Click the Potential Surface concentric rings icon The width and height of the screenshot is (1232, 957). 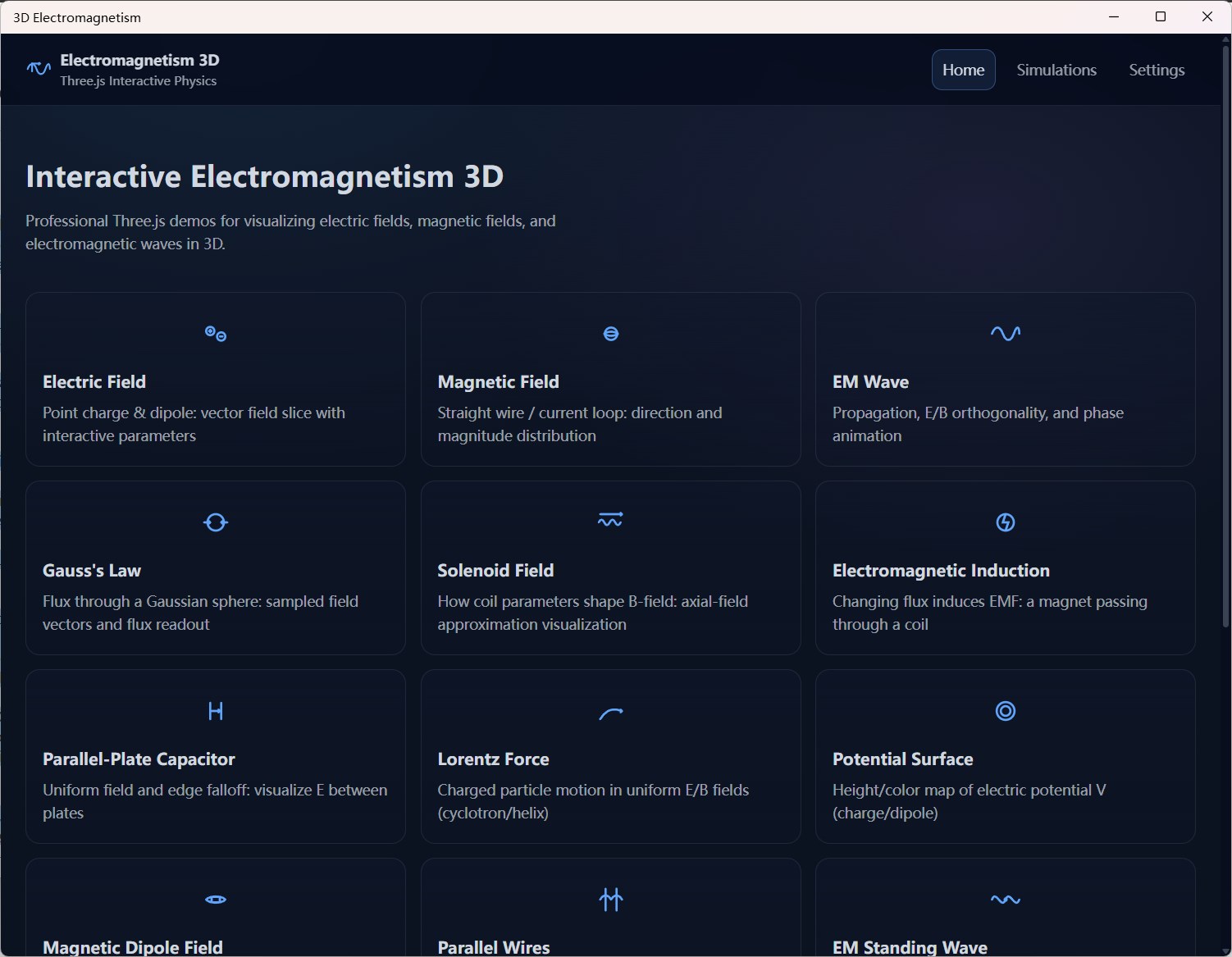click(1005, 711)
